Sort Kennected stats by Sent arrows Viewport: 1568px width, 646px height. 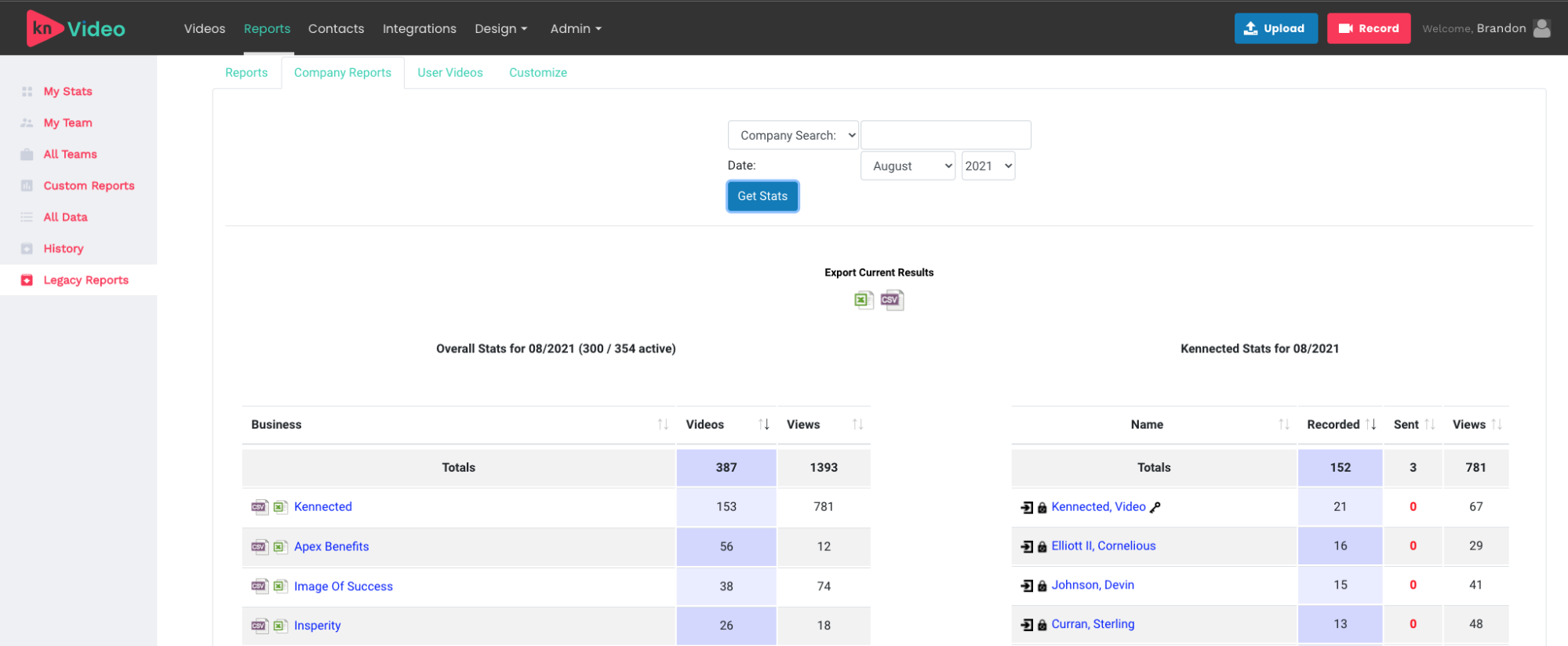pos(1430,425)
